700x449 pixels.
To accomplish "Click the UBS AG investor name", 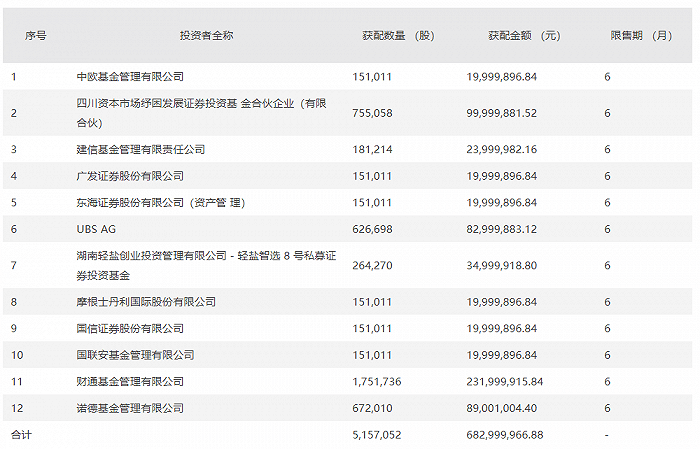I will pyautogui.click(x=96, y=229).
